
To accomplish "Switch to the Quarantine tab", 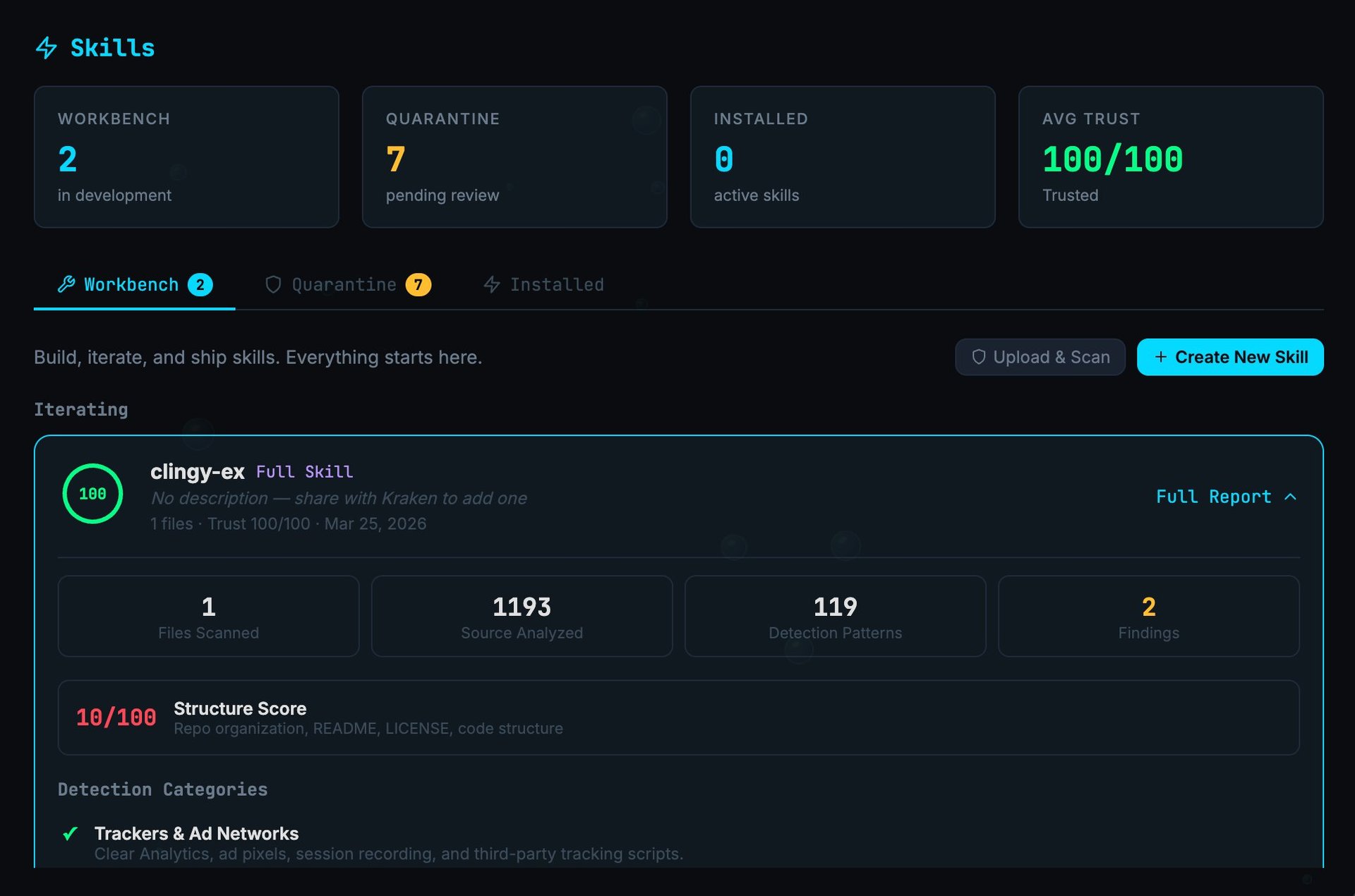I will (347, 285).
